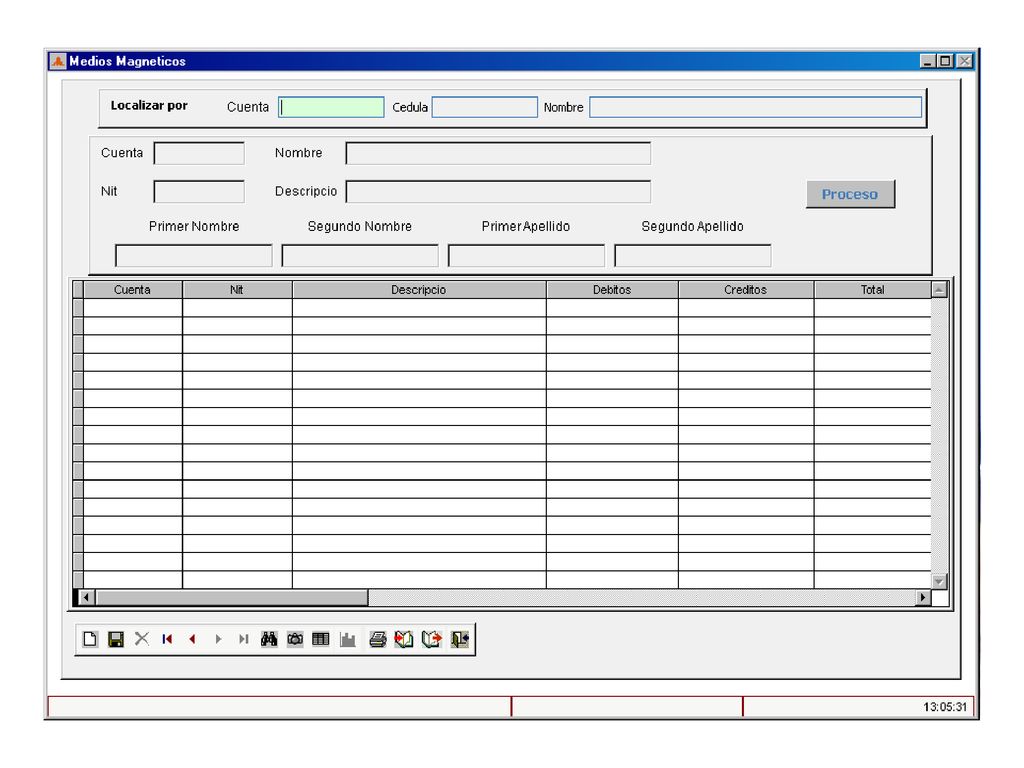This screenshot has width=1024, height=768.
Task: Click the horizontal scrollbar thumb
Action: [x=232, y=597]
